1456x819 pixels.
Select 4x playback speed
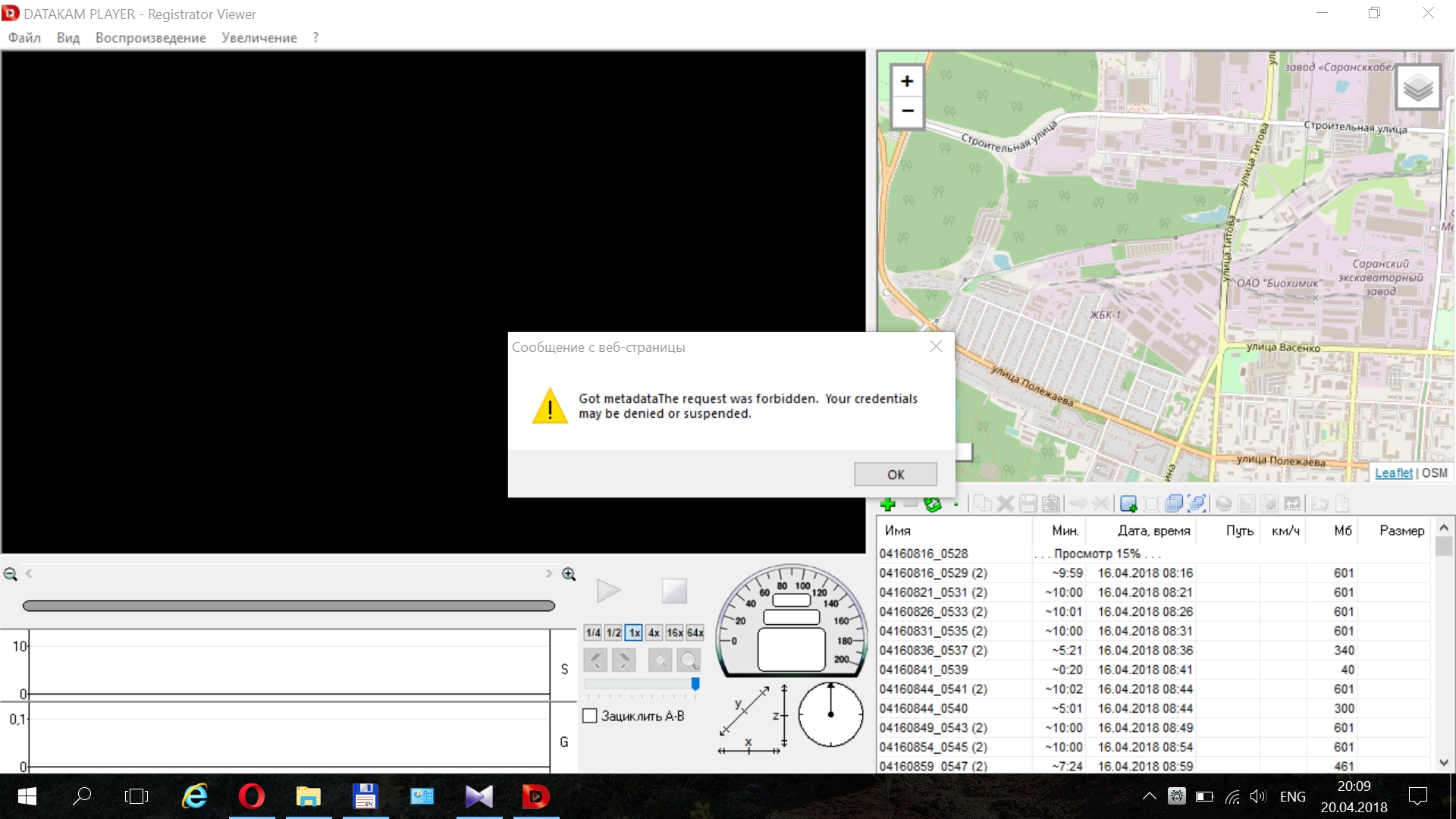pos(654,632)
